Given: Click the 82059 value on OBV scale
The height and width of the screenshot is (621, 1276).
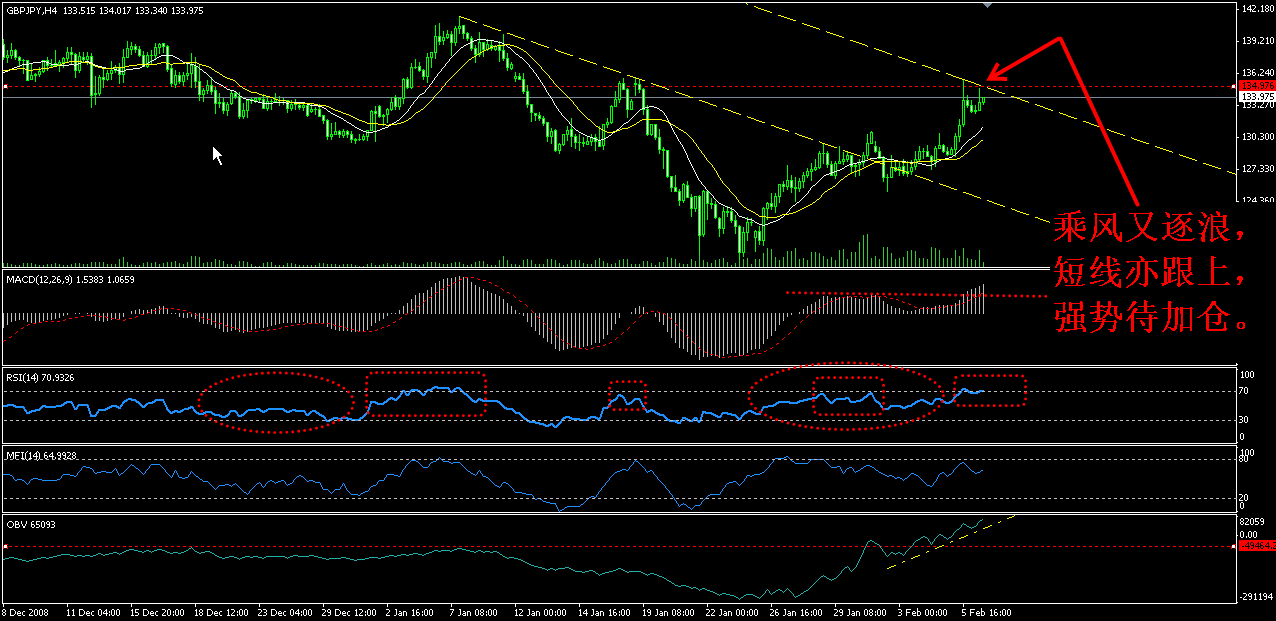Looking at the screenshot, I should coord(1252,522).
